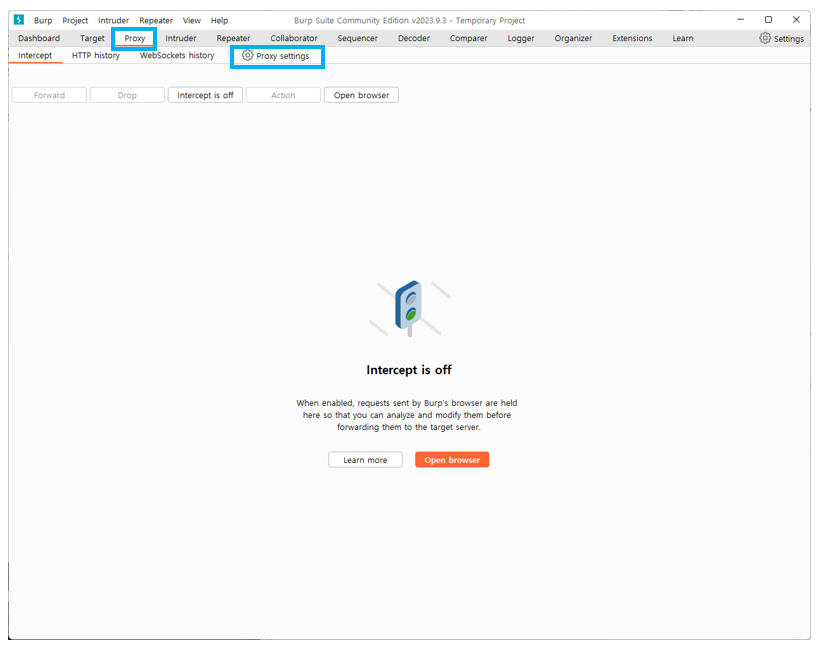Select the Intercept sub-tab
This screenshot has height=651, width=823.
point(35,55)
